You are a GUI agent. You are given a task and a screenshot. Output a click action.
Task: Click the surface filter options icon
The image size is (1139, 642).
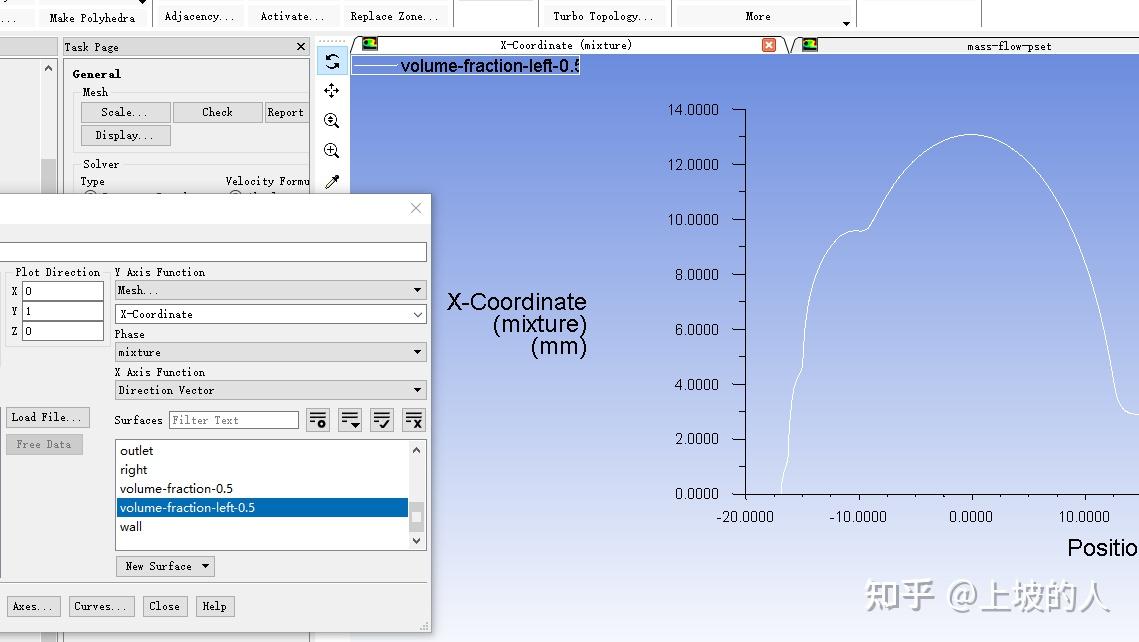pyautogui.click(x=318, y=420)
